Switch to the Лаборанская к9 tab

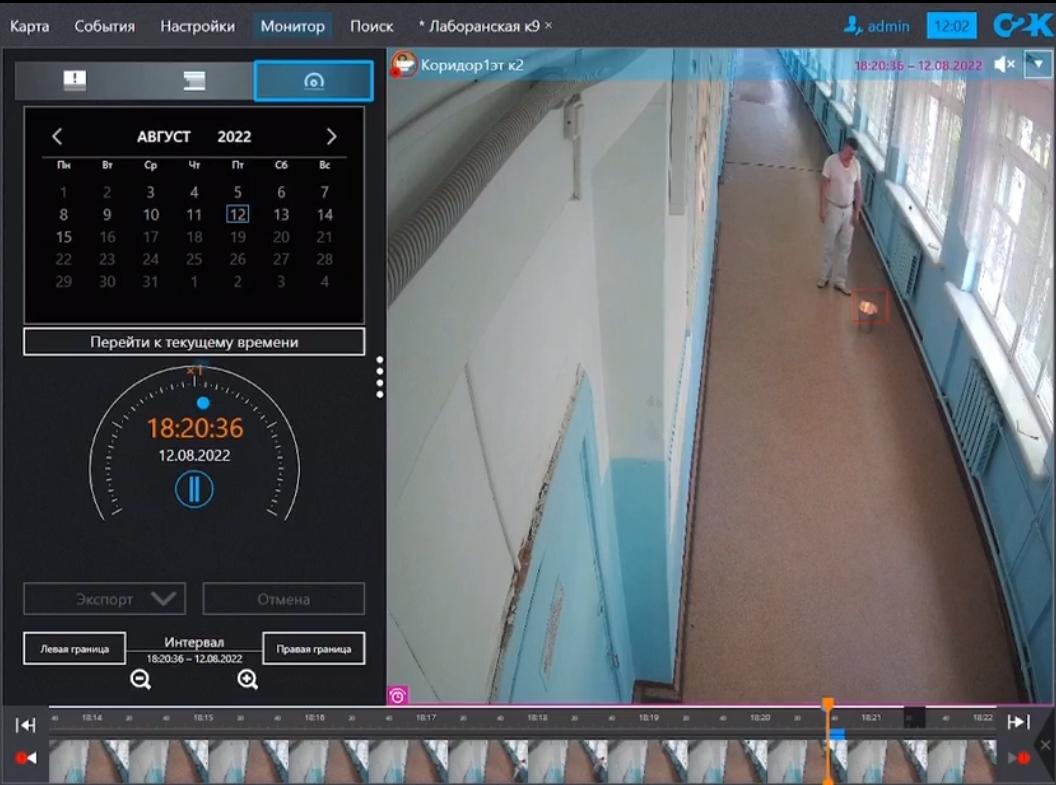[481, 26]
